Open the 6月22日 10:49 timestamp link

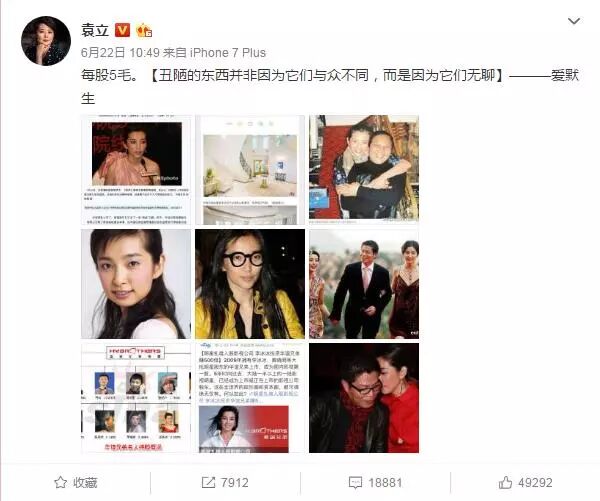tap(120, 52)
